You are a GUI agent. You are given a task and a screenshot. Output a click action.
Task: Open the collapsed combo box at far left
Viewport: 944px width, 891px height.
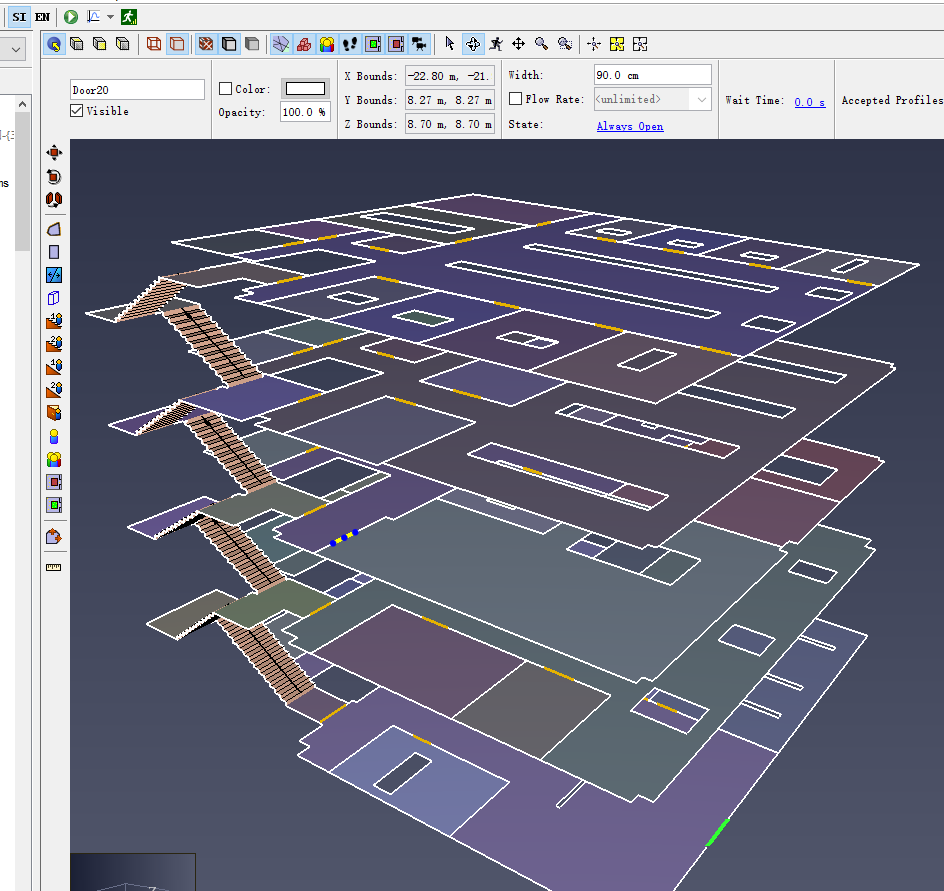click(17, 48)
